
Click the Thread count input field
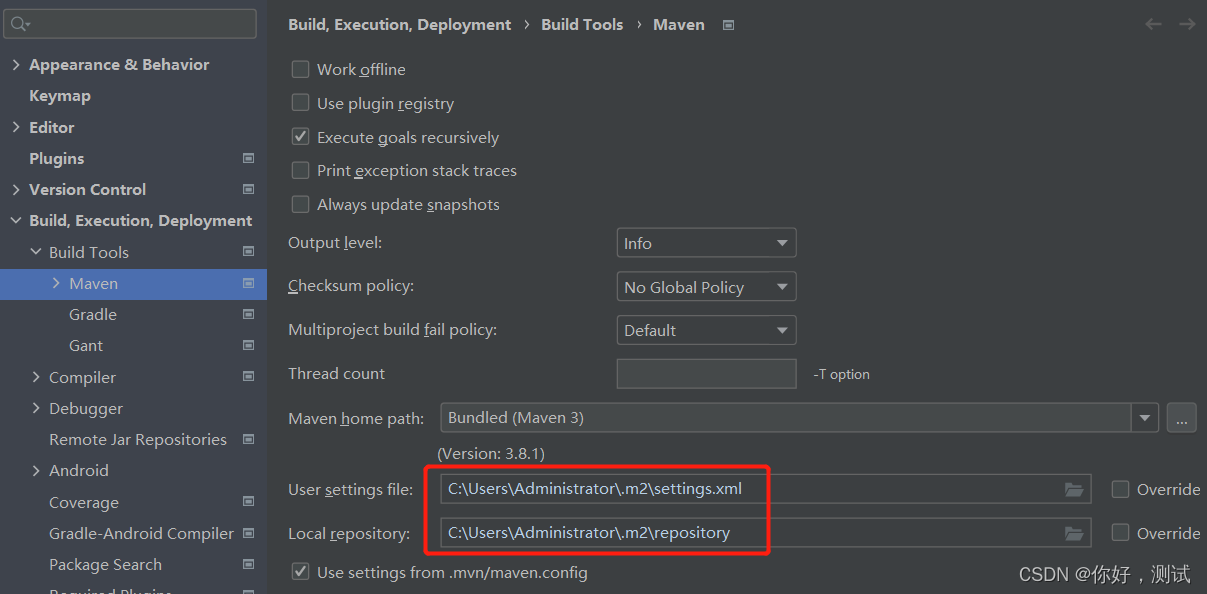pyautogui.click(x=706, y=374)
